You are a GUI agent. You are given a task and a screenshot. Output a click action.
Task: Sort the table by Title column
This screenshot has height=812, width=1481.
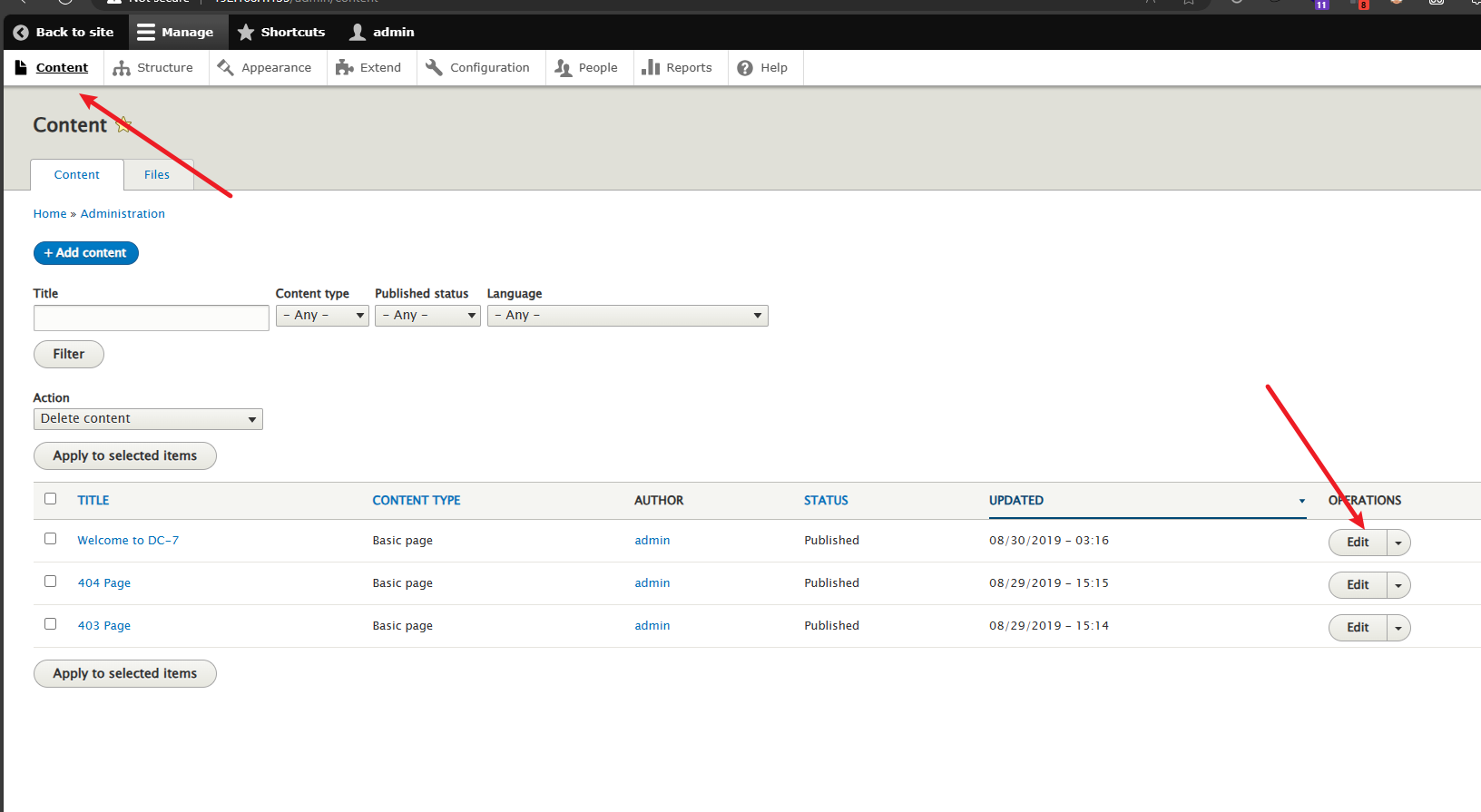pyautogui.click(x=93, y=500)
